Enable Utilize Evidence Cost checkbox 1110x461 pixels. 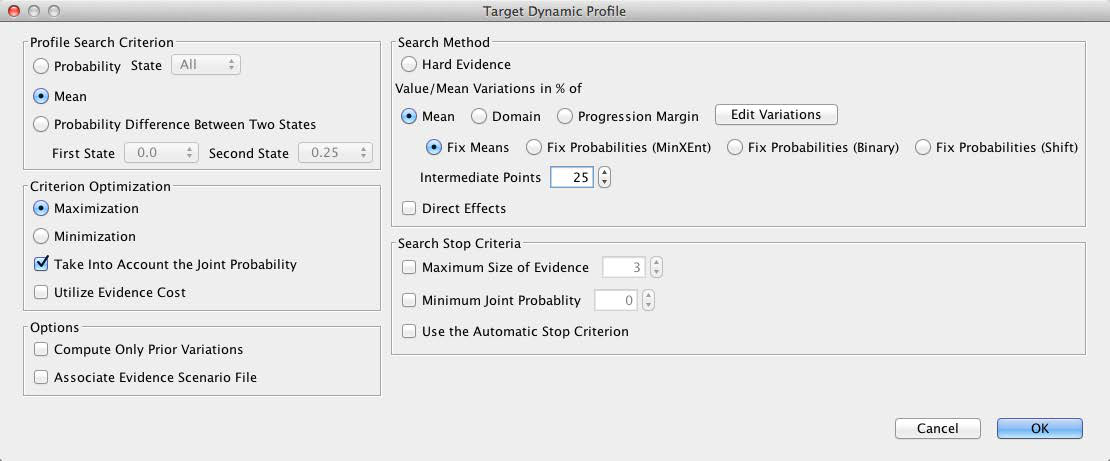41,293
